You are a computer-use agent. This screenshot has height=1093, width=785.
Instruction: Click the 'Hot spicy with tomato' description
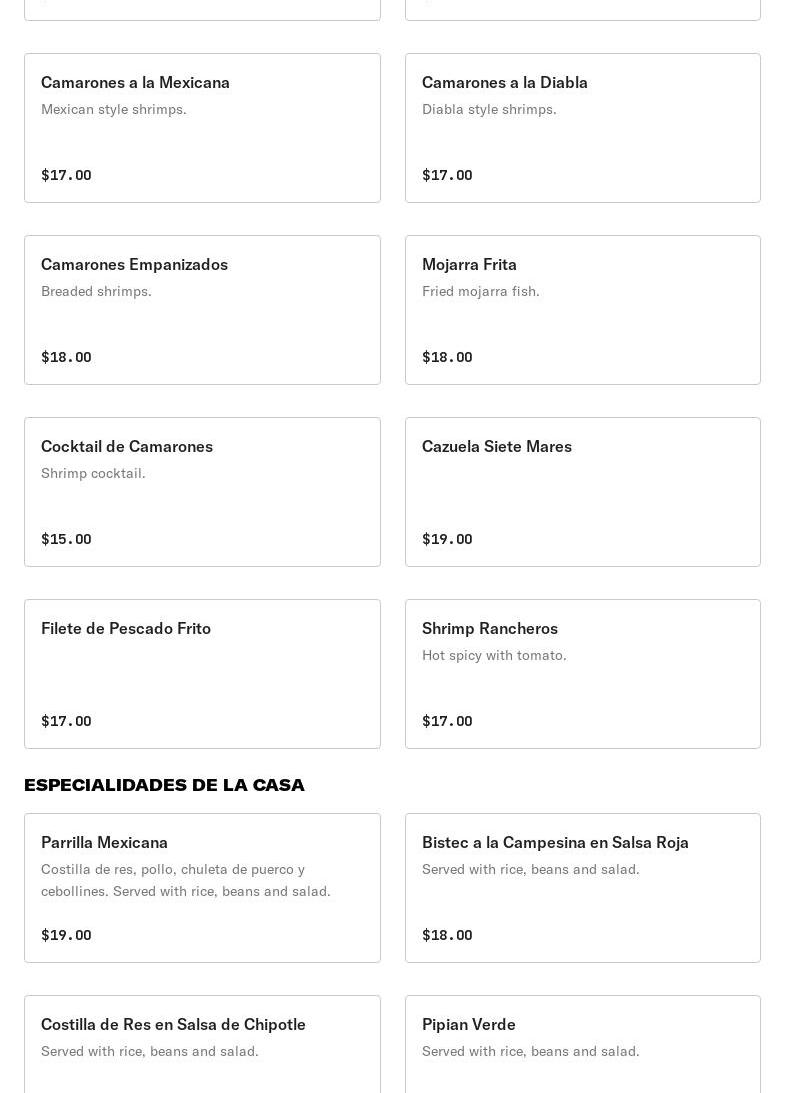coord(494,655)
